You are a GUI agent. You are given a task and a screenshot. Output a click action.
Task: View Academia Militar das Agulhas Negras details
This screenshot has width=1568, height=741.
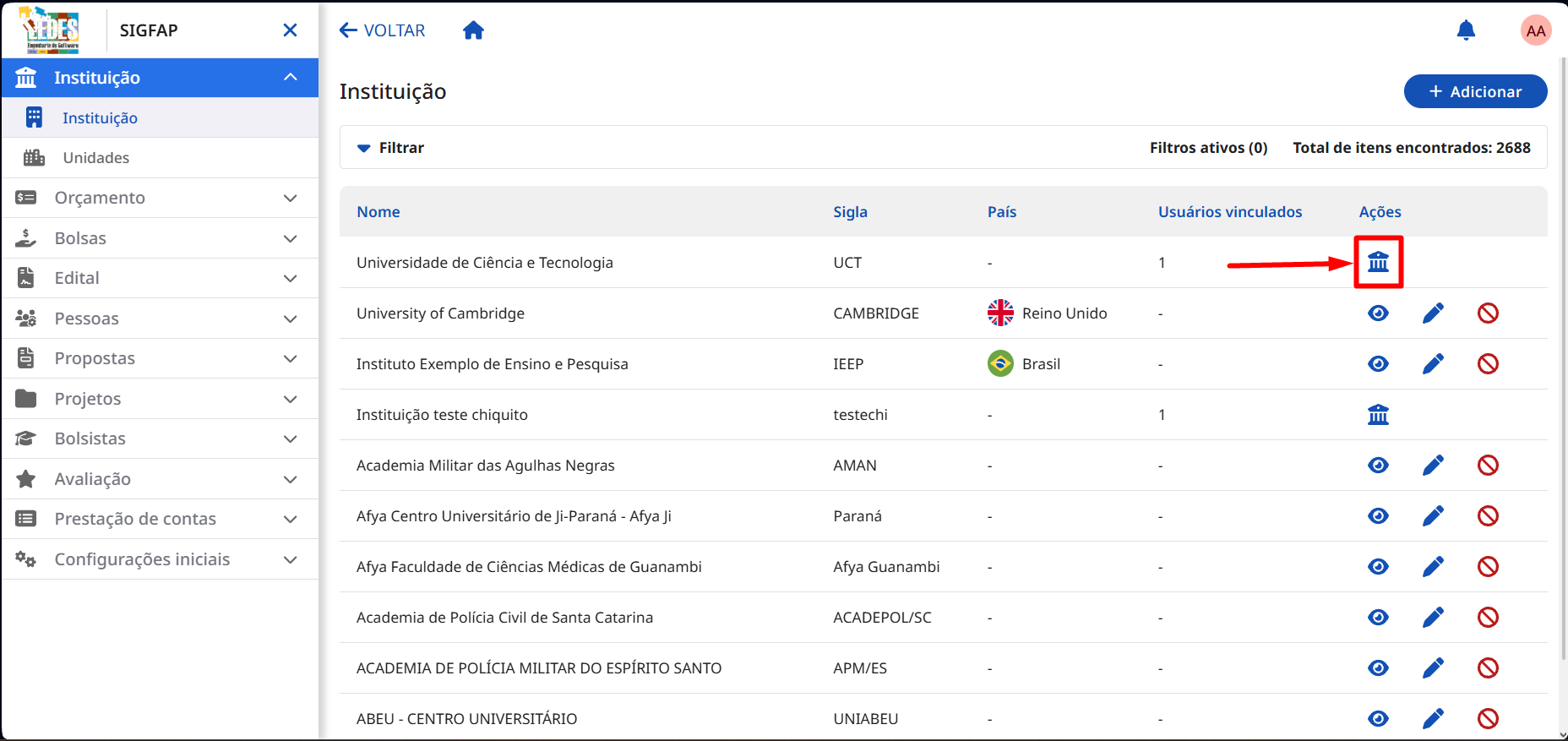[1378, 466]
